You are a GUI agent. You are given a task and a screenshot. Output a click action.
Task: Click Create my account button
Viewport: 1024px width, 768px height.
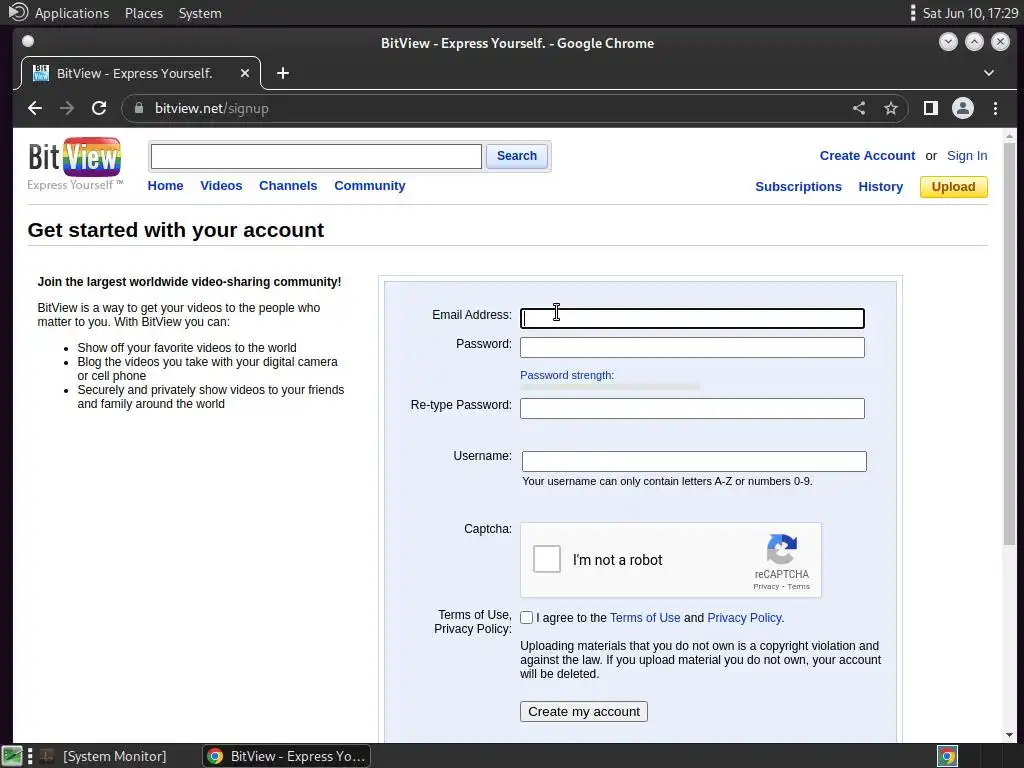tap(584, 712)
